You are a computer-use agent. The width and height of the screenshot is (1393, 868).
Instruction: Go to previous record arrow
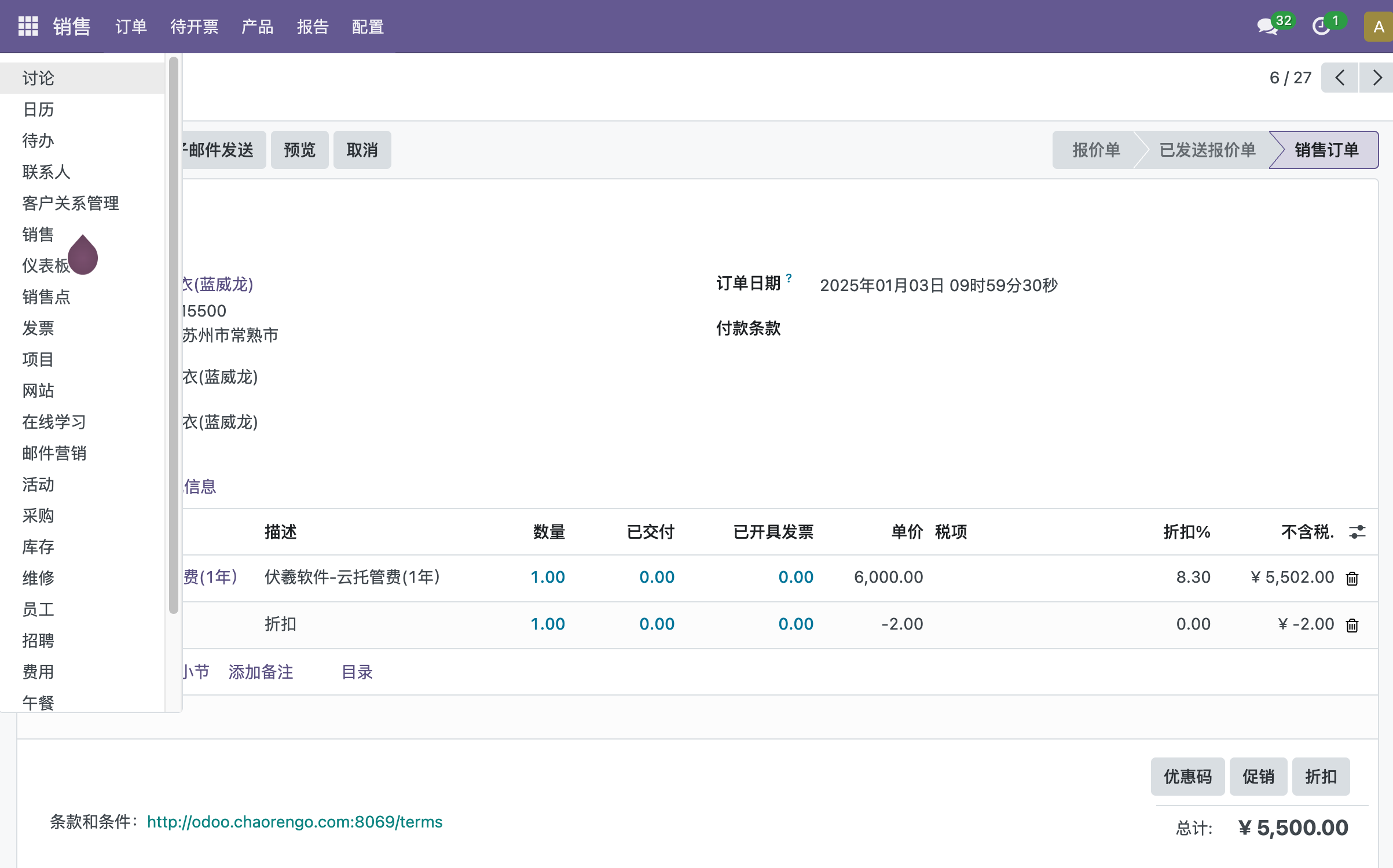tap(1340, 78)
